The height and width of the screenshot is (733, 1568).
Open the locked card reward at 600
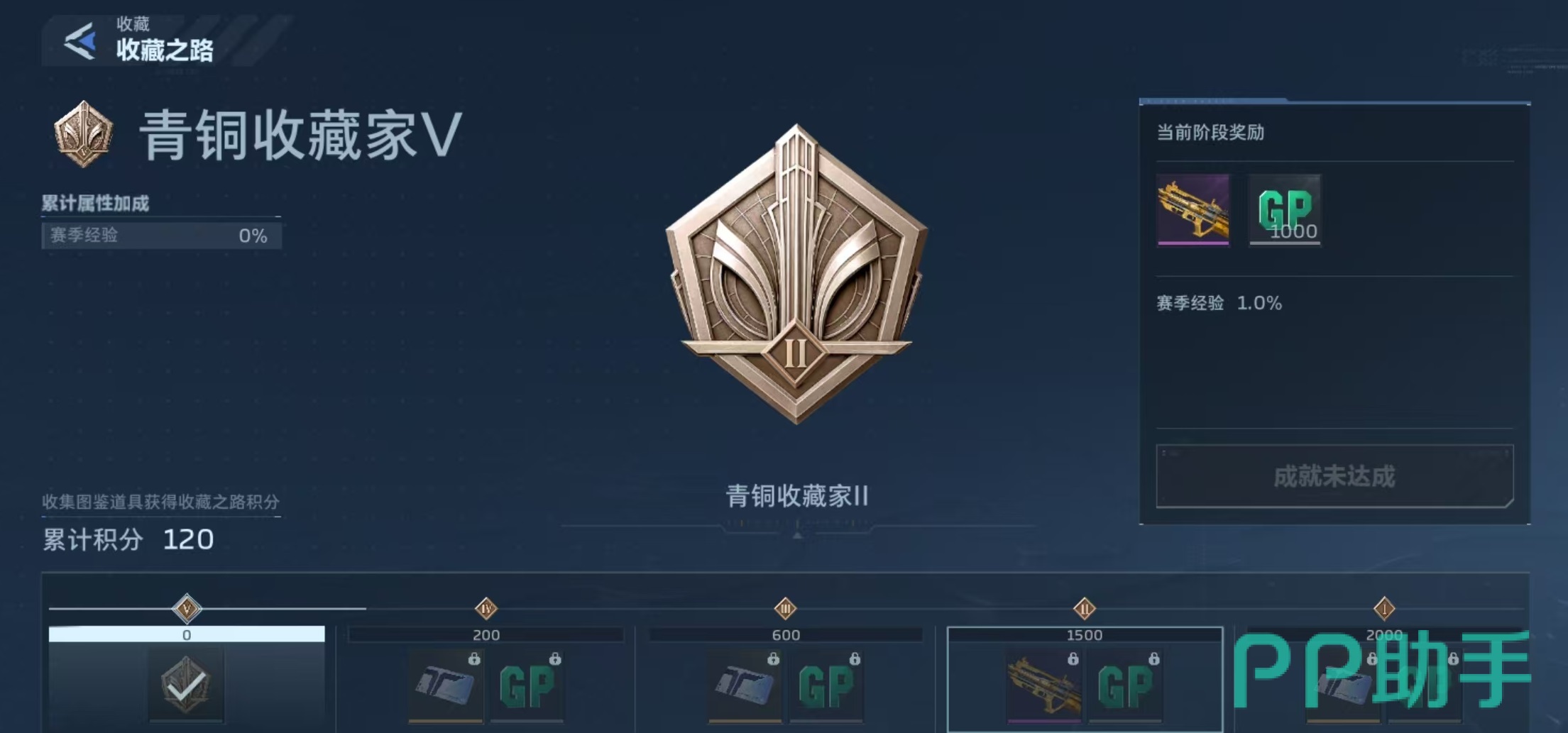point(745,686)
